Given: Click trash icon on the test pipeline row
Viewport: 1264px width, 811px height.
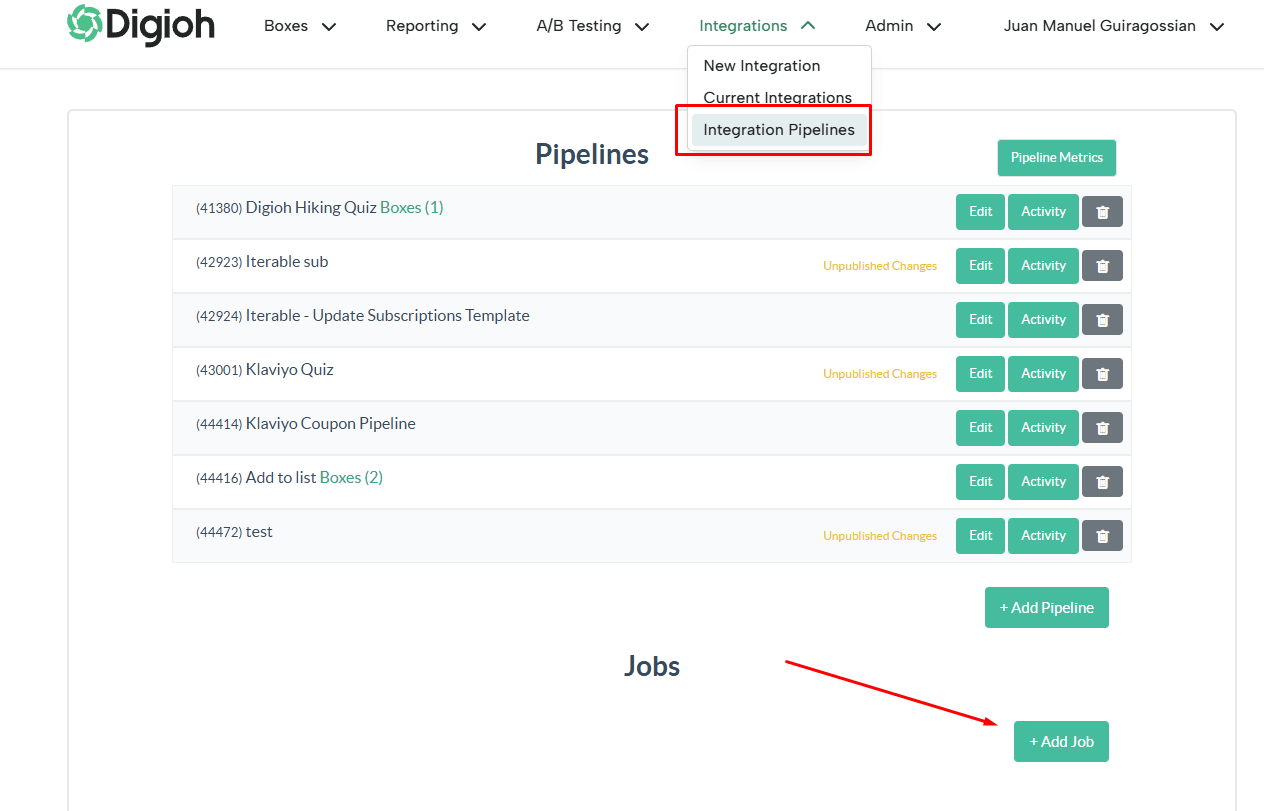Looking at the screenshot, I should [x=1102, y=535].
